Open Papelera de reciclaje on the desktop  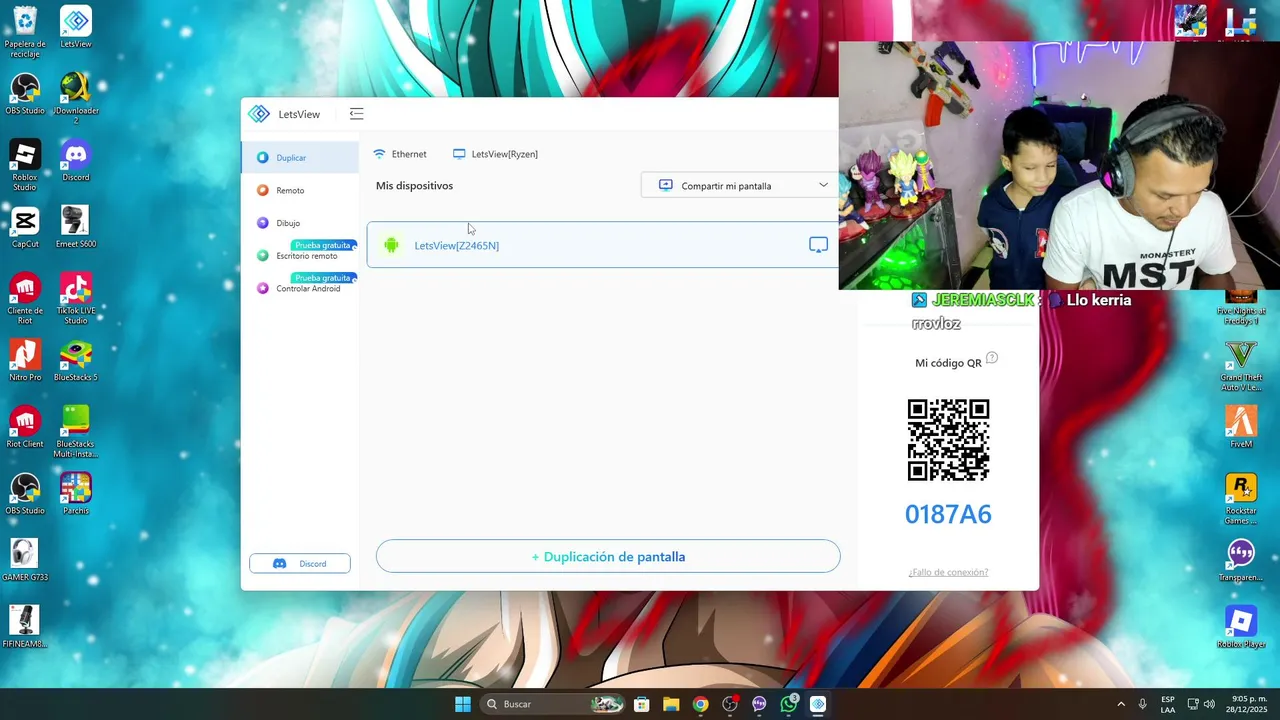(x=24, y=31)
